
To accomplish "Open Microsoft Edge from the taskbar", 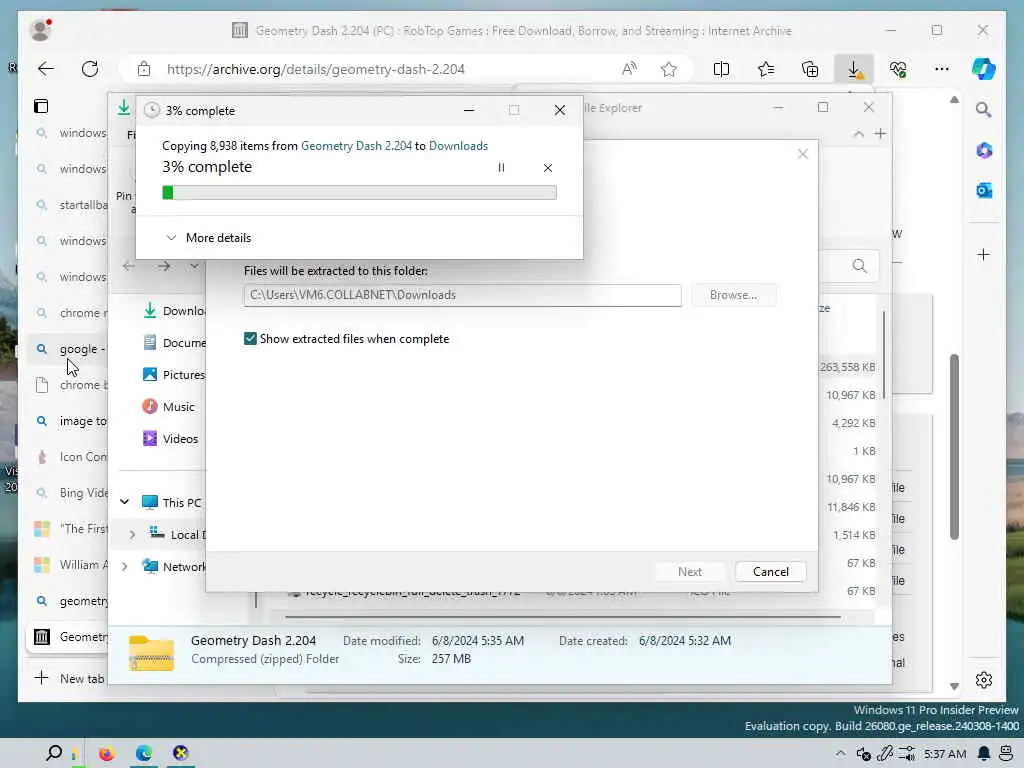I will 144,754.
